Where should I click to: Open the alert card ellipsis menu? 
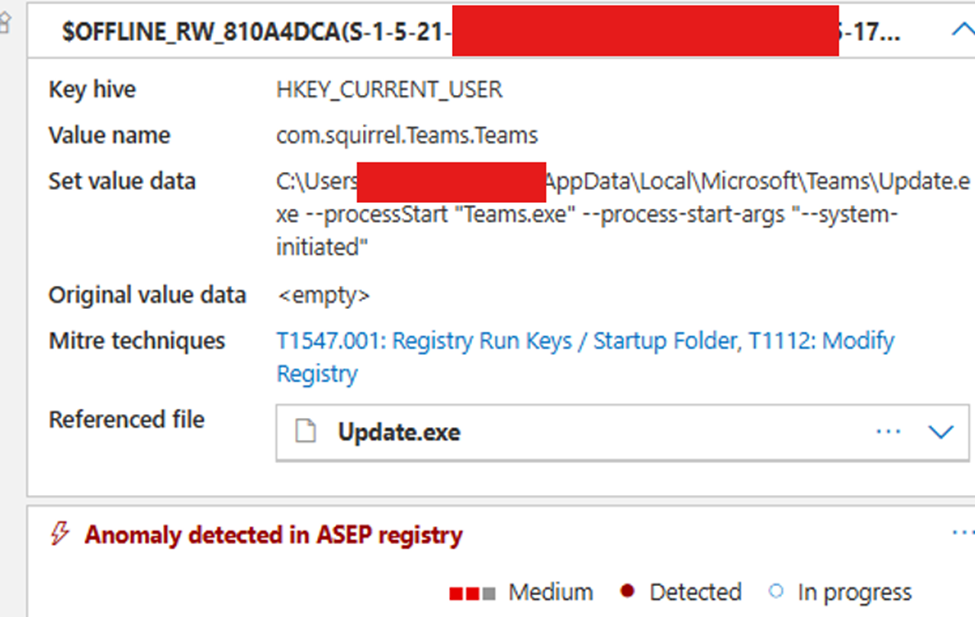[x=961, y=534]
